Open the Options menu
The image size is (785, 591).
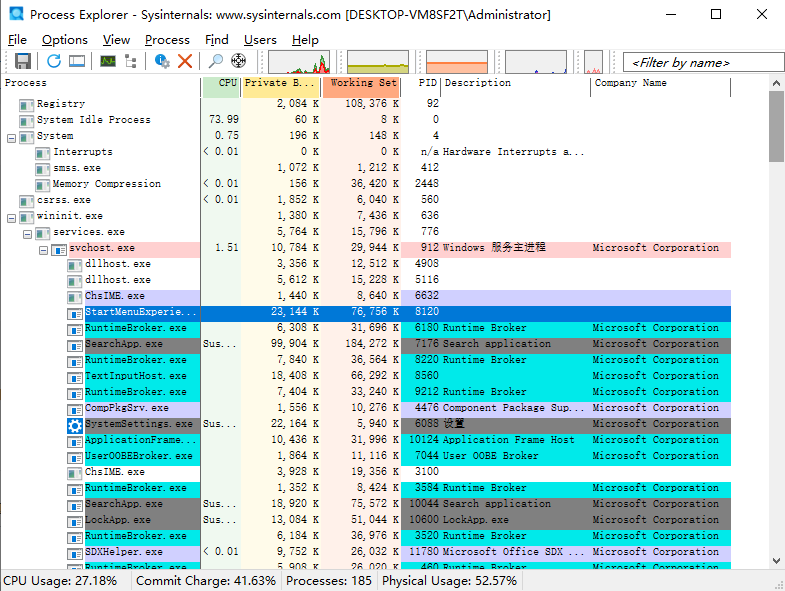click(x=65, y=40)
